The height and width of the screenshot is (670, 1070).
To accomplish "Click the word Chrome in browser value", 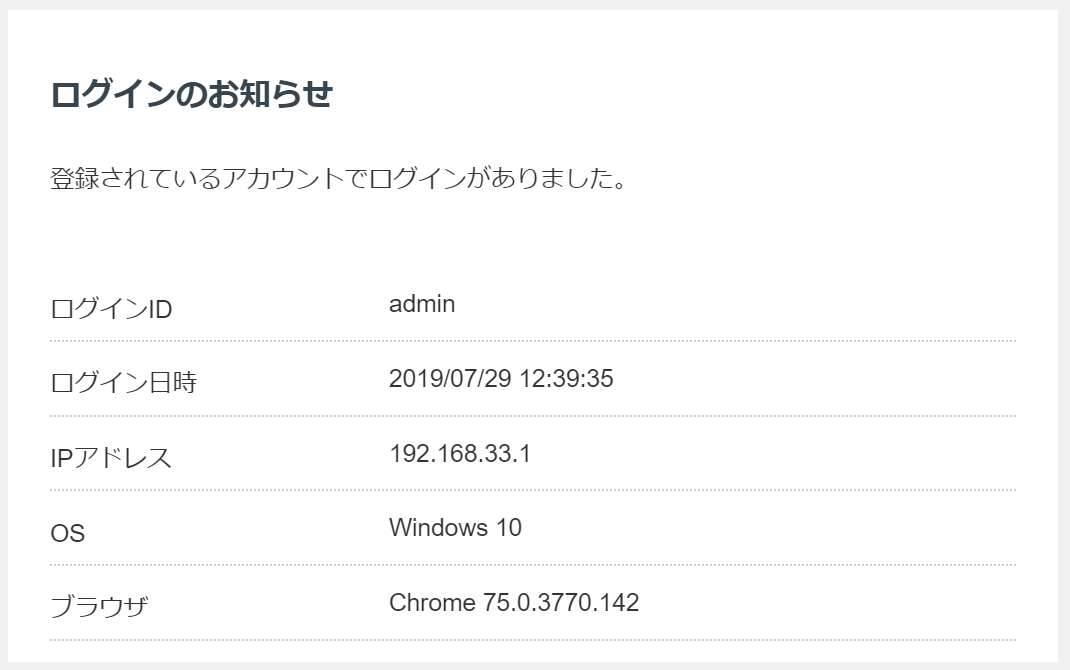I will coord(432,603).
